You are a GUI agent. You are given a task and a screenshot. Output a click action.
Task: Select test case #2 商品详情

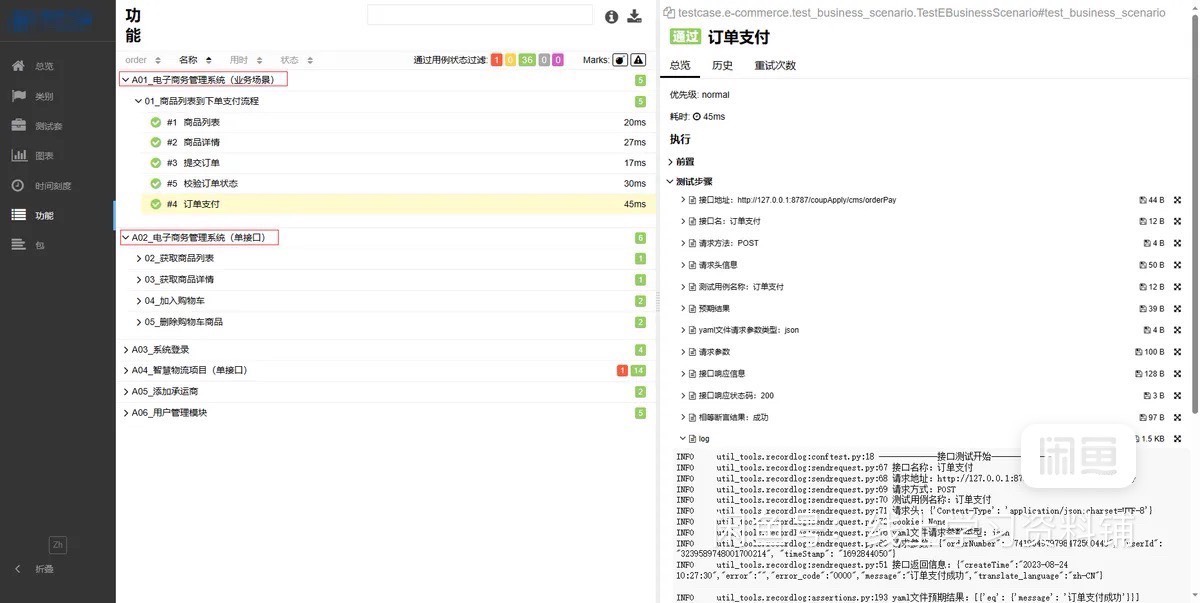pos(396,142)
